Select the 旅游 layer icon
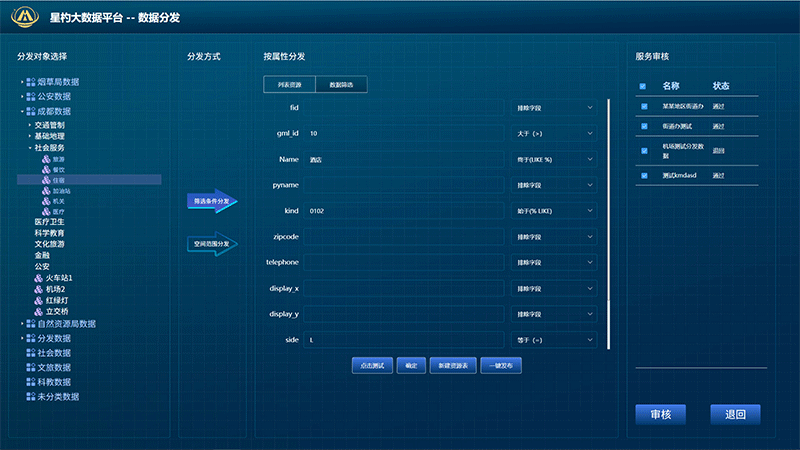 pyautogui.click(x=46, y=159)
